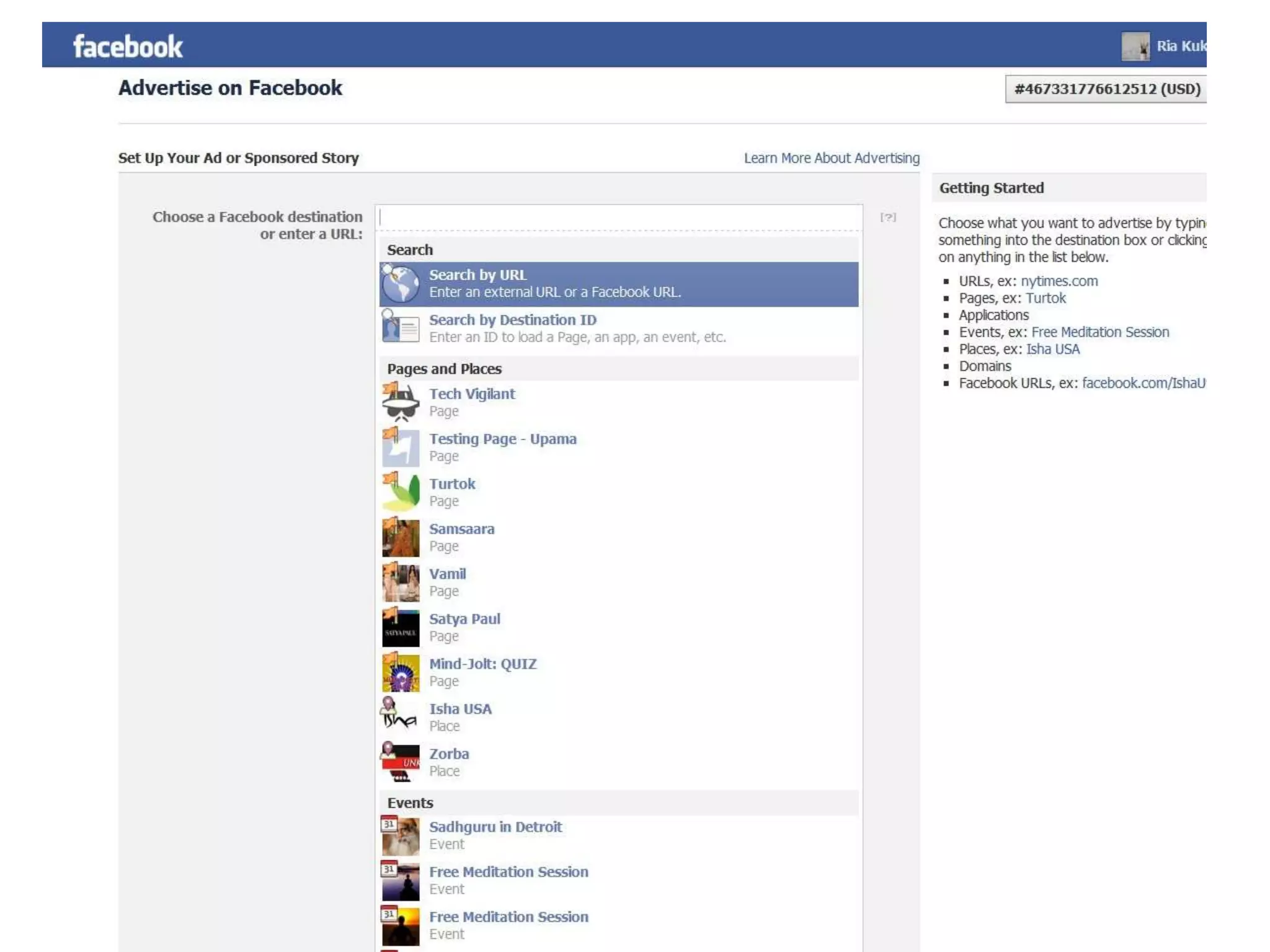Open the [?] help tooltip
This screenshot has width=1270, height=952.
(x=888, y=218)
